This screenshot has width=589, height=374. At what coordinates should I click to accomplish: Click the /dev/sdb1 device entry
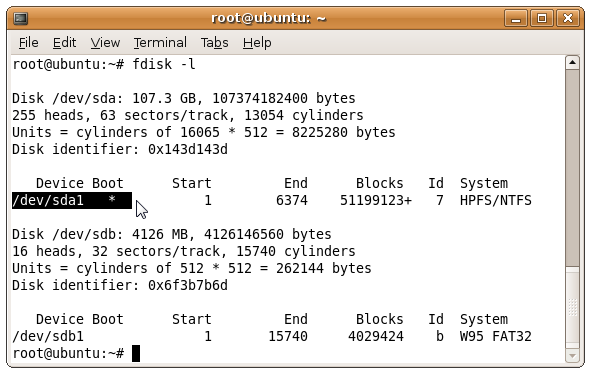[x=48, y=336]
